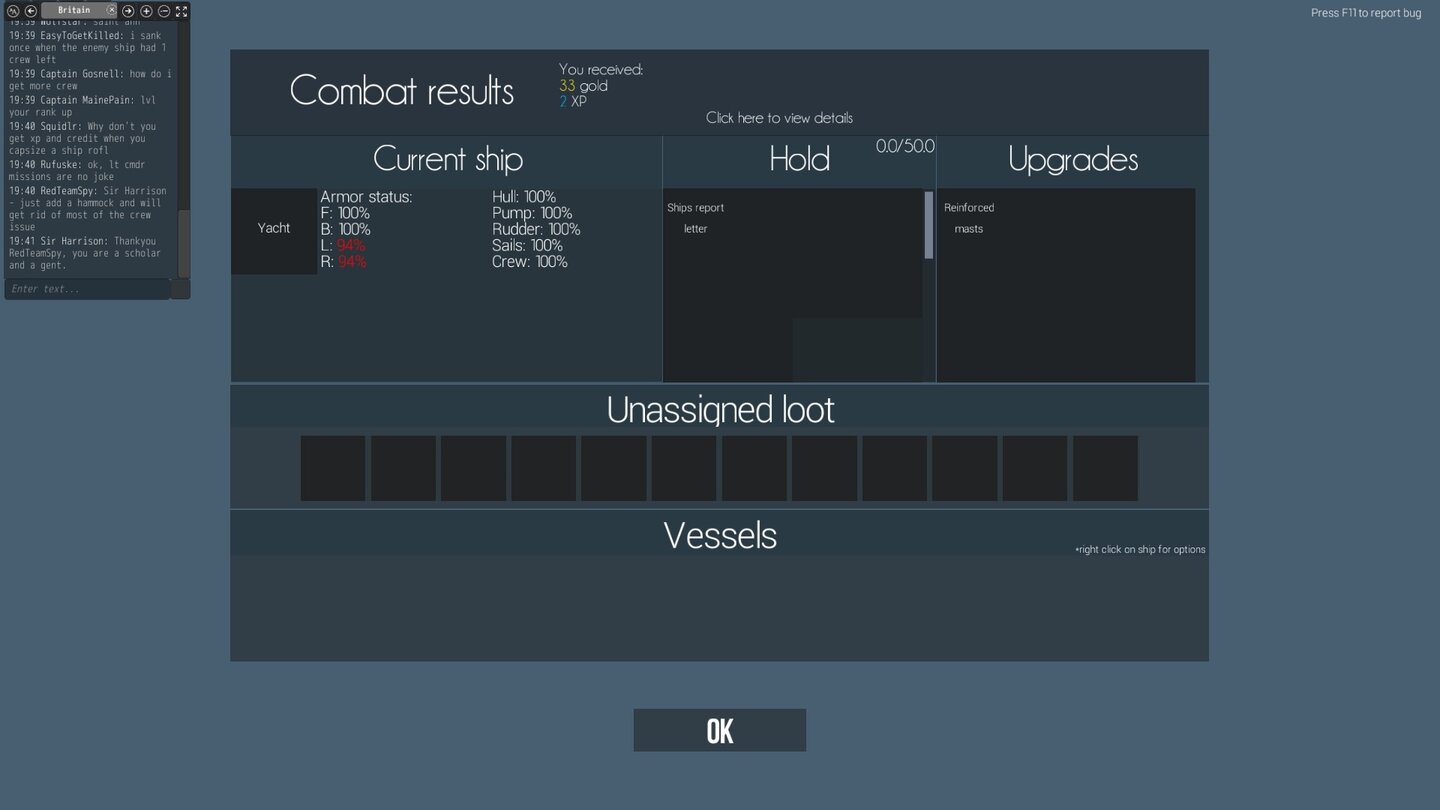Click Rufuske's chat message

tap(78, 171)
